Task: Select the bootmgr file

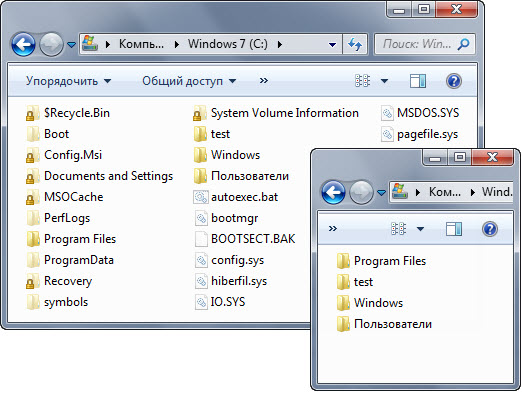Action: click(x=226, y=218)
